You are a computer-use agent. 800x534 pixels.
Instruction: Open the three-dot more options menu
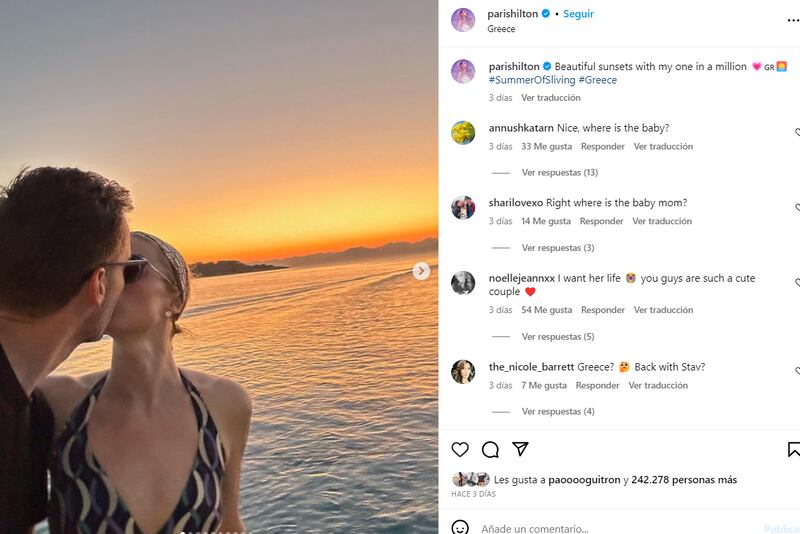pyautogui.click(x=793, y=19)
